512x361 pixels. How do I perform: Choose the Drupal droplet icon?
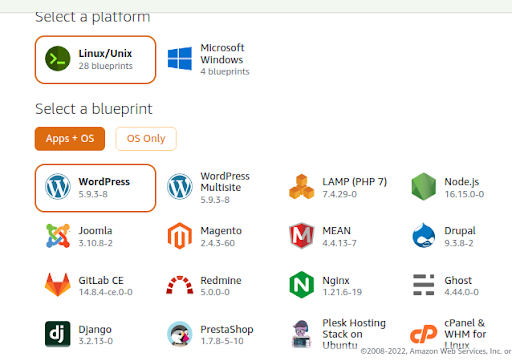pyautogui.click(x=424, y=236)
